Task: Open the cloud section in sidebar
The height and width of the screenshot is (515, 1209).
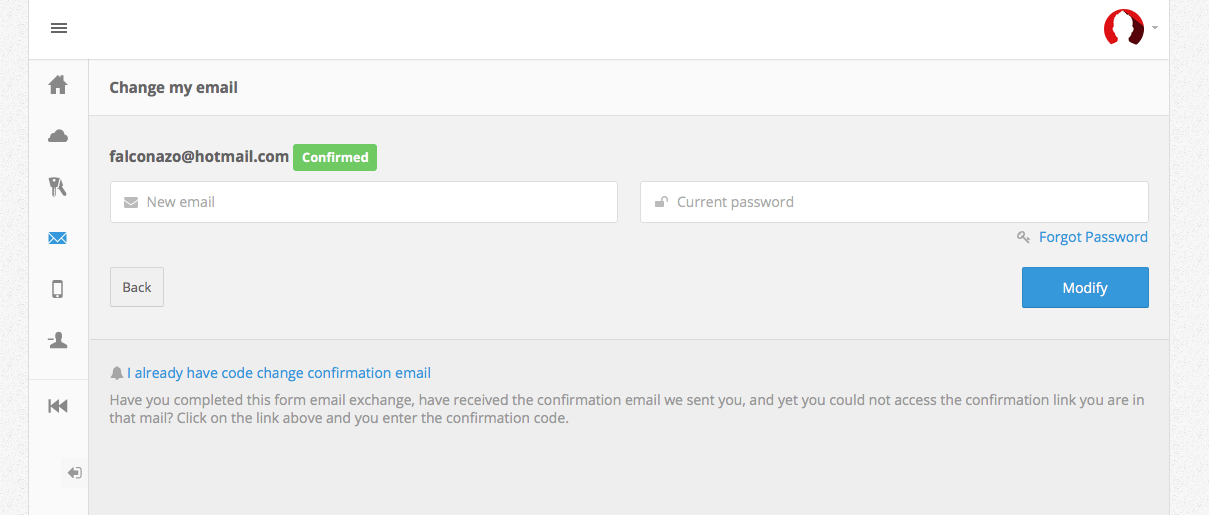Action: [x=58, y=136]
